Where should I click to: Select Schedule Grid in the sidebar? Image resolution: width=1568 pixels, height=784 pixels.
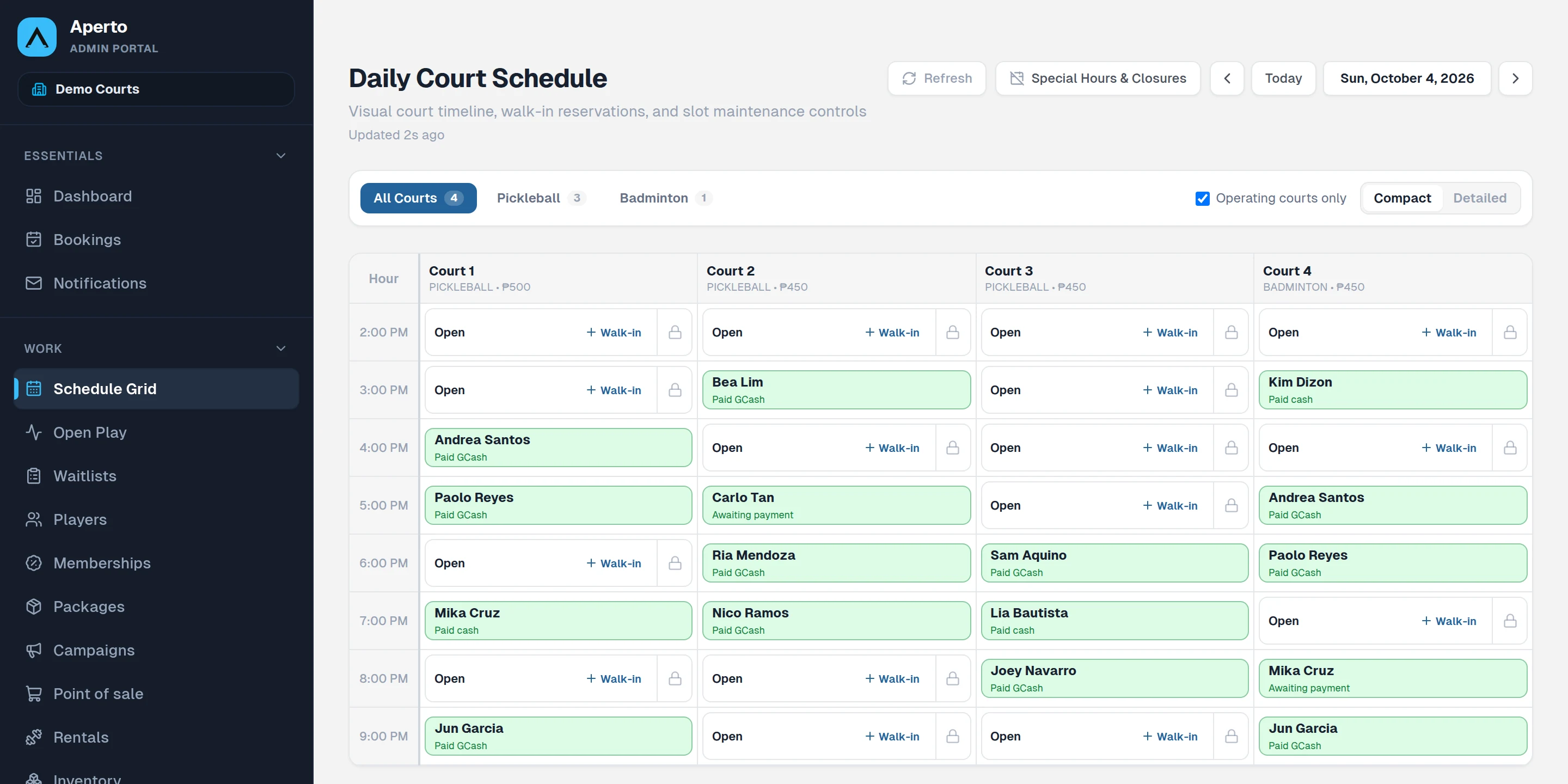(x=156, y=388)
